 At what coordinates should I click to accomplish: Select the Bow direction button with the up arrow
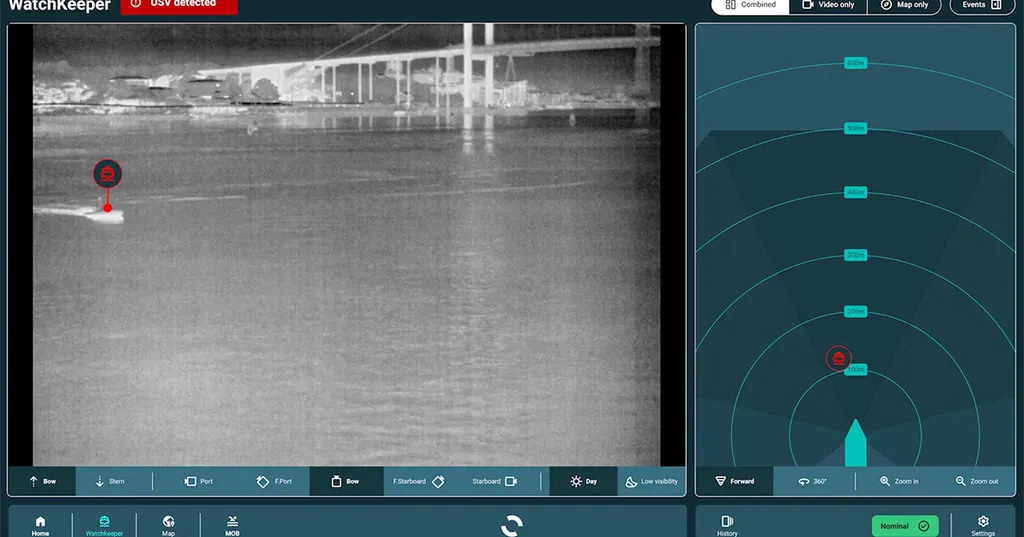pyautogui.click(x=42, y=481)
